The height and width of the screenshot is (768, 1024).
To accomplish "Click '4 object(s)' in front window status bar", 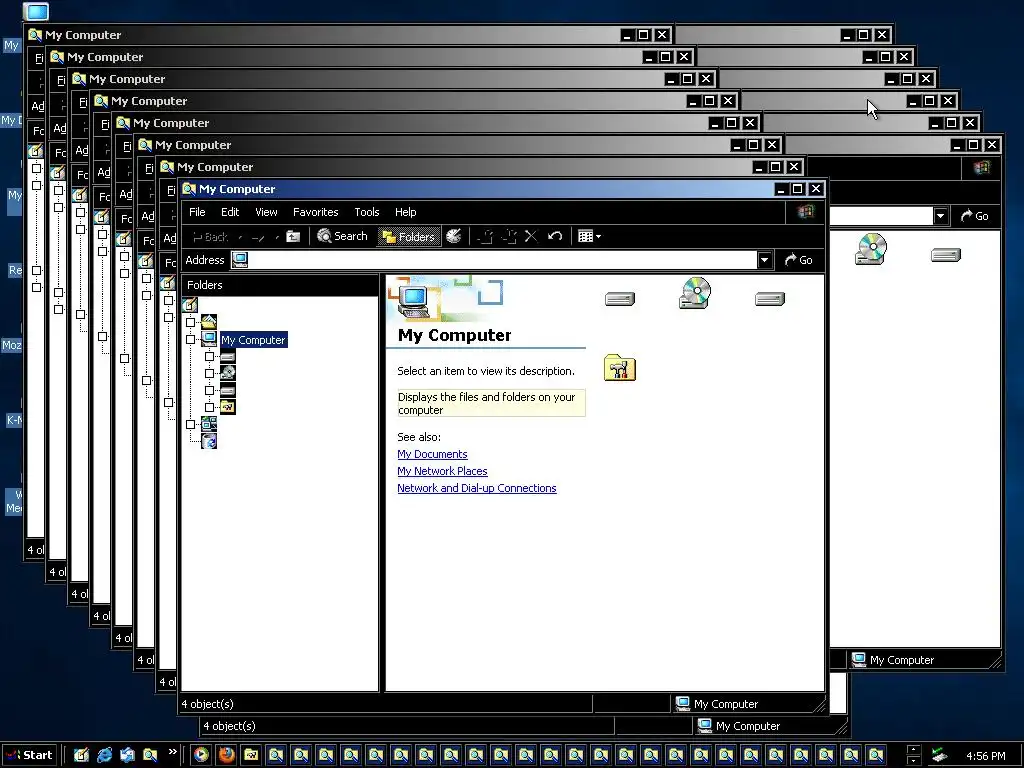I will pyautogui.click(x=208, y=704).
